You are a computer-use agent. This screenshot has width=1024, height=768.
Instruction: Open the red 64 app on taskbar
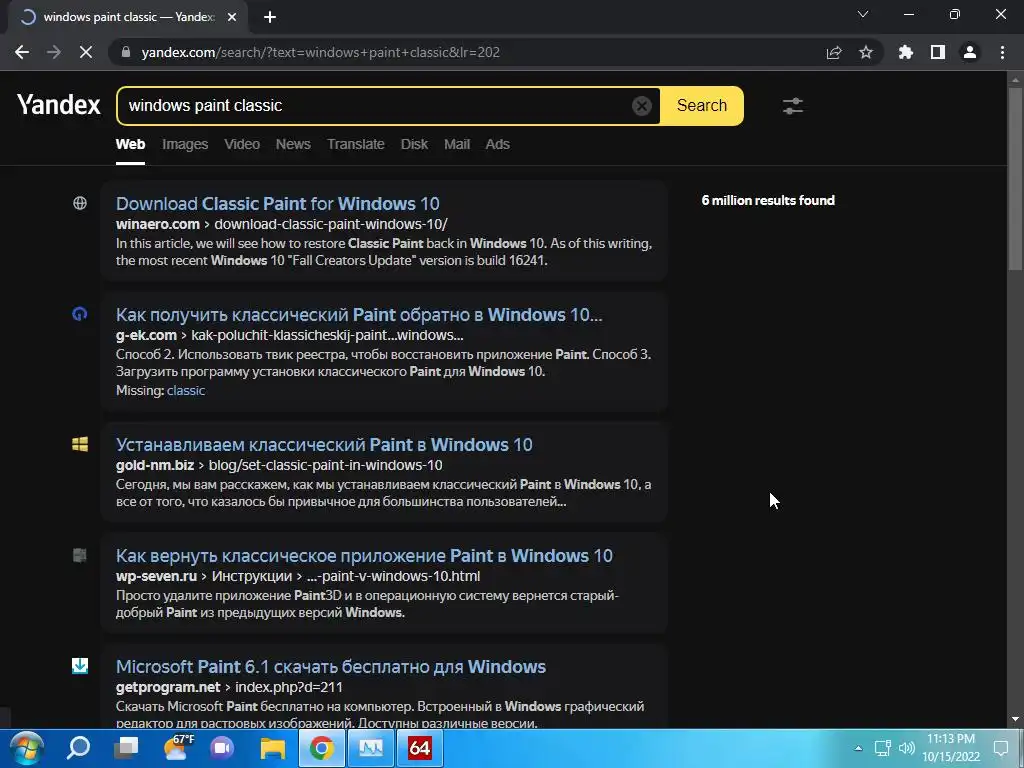pyautogui.click(x=419, y=748)
